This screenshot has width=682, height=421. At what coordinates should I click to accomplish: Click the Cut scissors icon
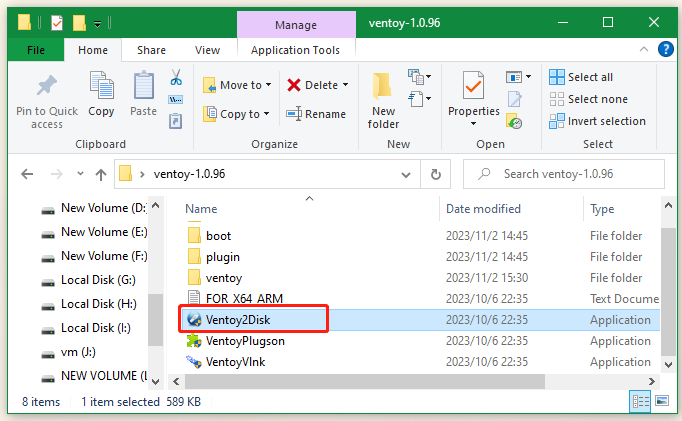click(176, 77)
